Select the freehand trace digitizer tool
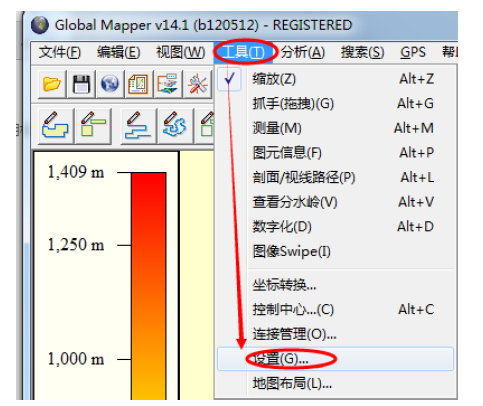483x406 pixels. click(x=175, y=126)
